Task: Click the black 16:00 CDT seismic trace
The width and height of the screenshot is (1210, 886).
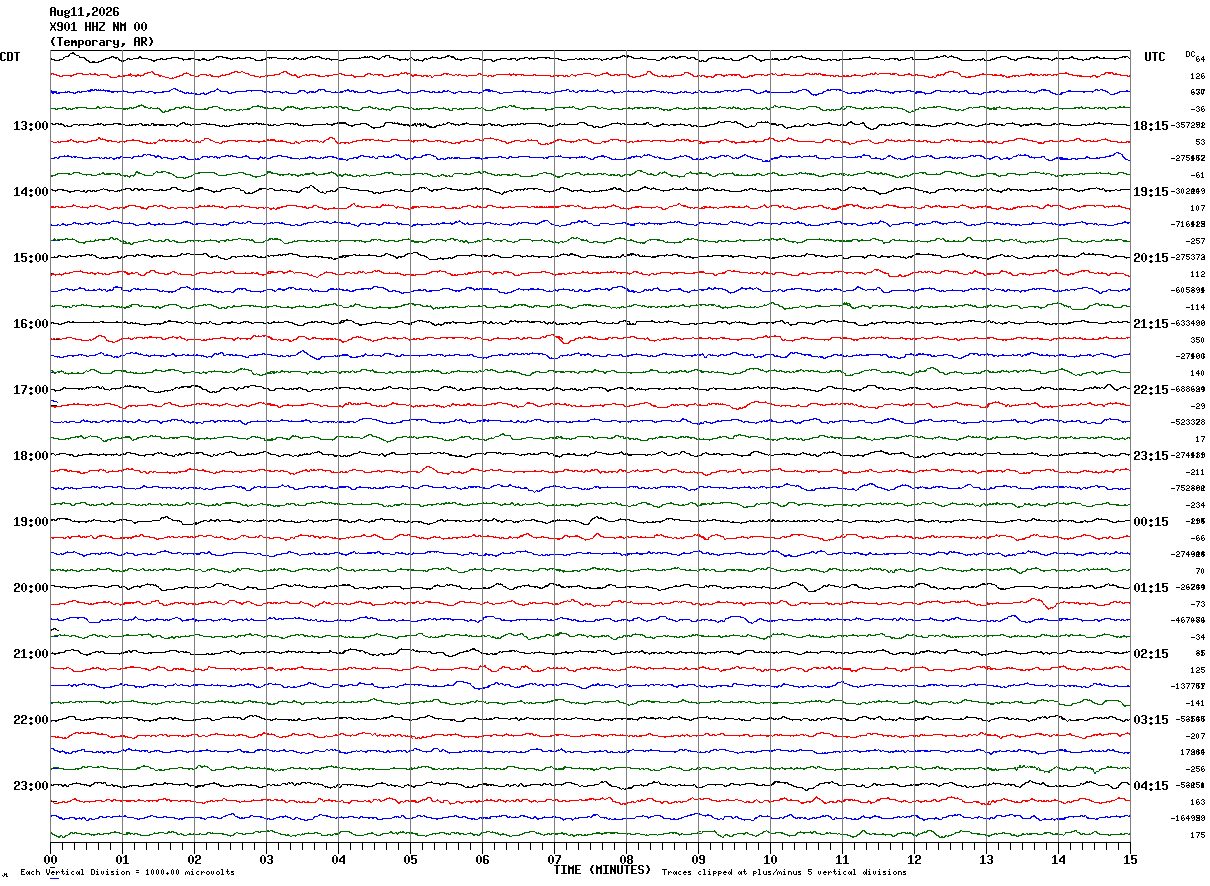Action: click(590, 323)
